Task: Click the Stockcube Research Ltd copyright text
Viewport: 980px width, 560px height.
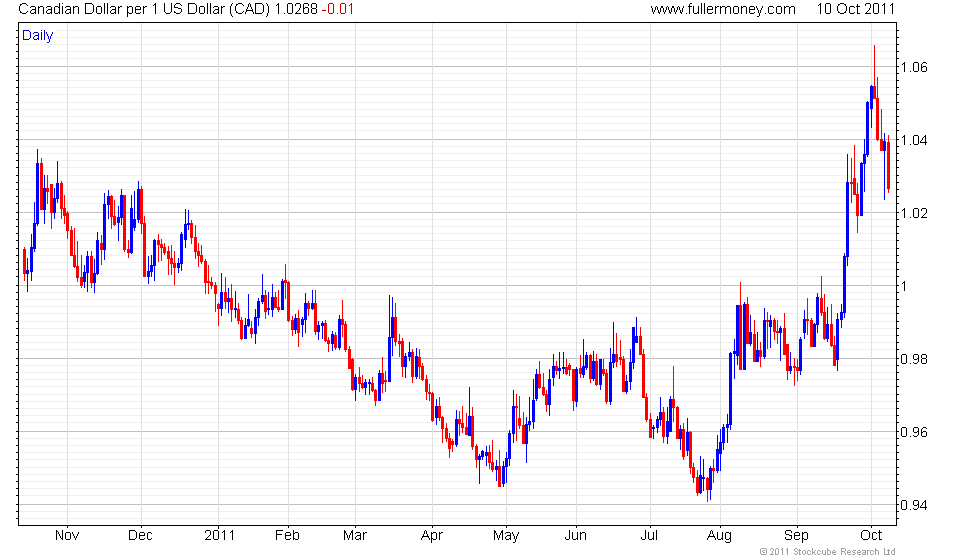Action: point(828,552)
